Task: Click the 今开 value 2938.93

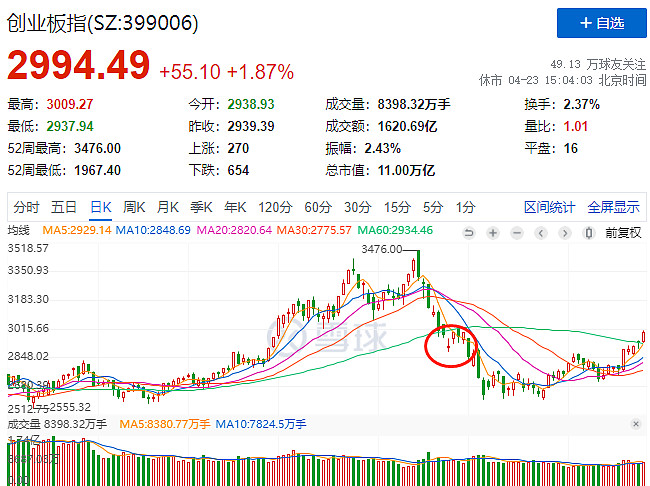Action: 251,104
